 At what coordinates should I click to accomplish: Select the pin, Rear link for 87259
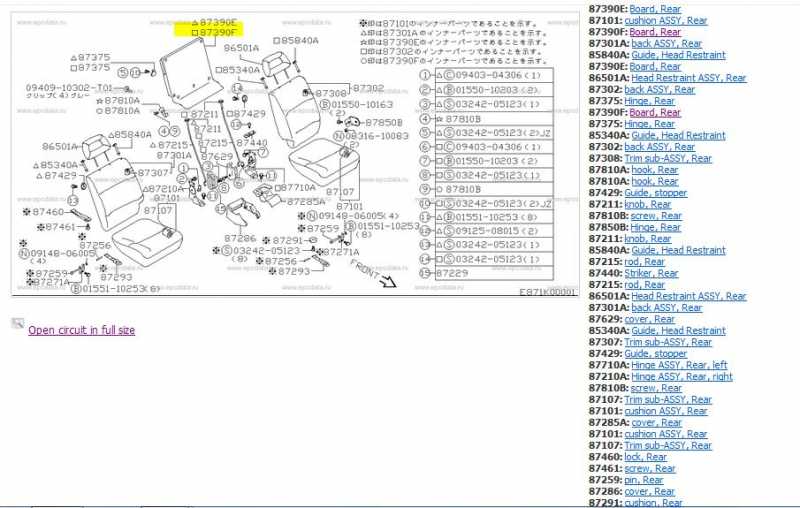coord(646,480)
